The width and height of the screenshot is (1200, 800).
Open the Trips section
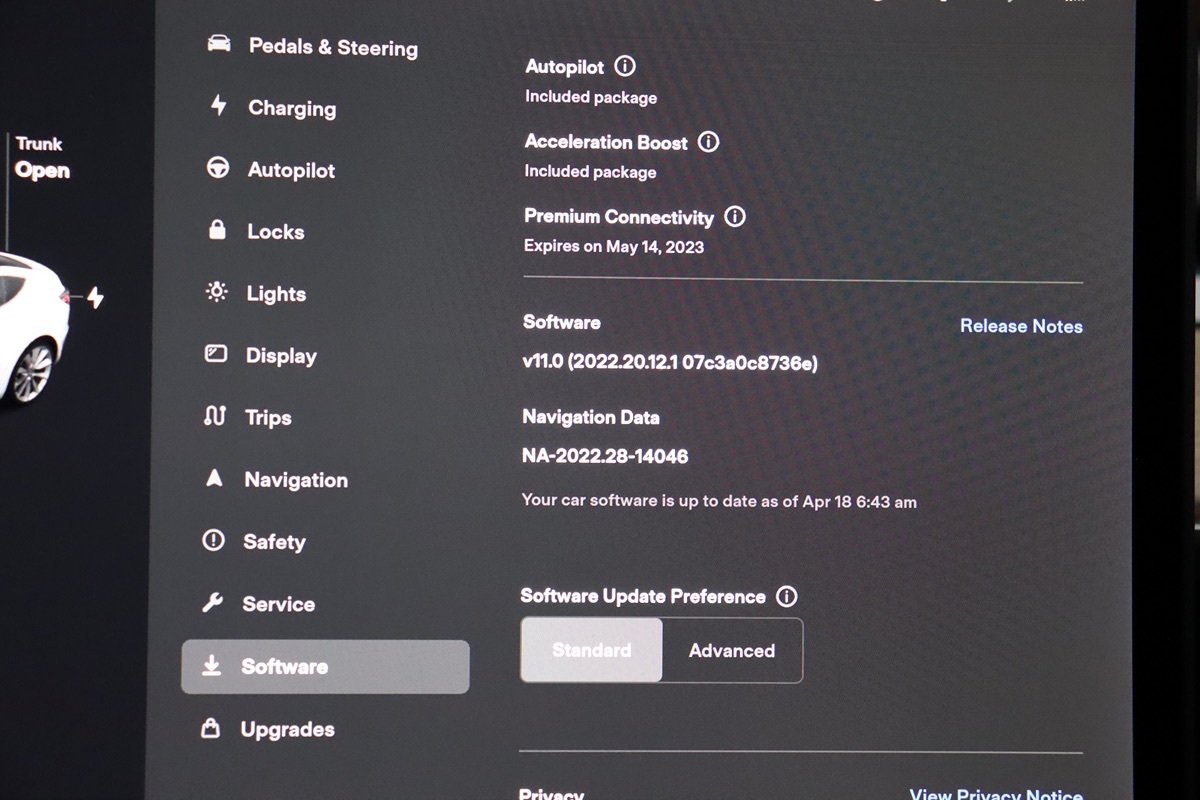click(267, 418)
